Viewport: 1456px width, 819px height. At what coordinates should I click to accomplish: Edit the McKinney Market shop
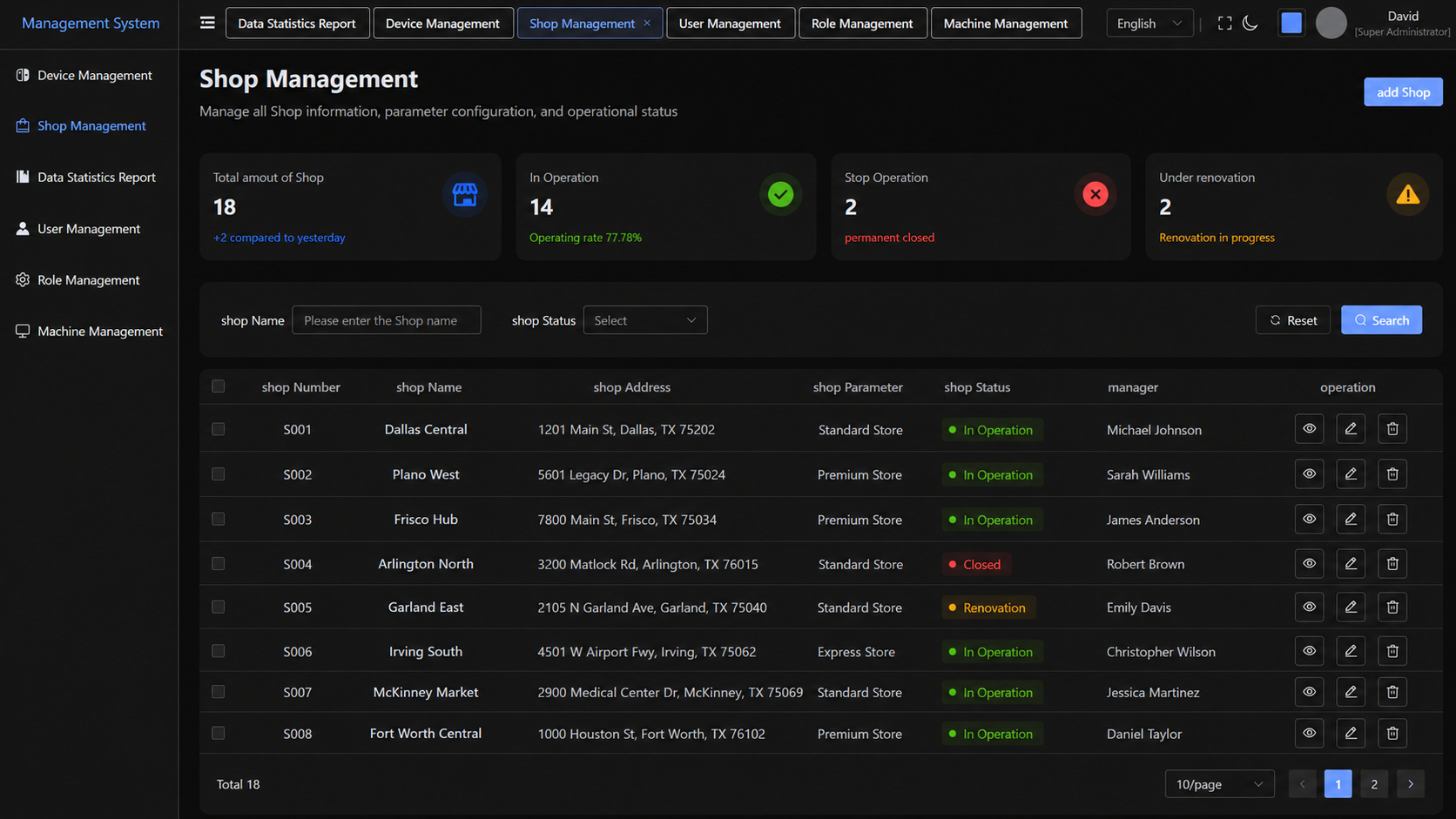[x=1351, y=692]
